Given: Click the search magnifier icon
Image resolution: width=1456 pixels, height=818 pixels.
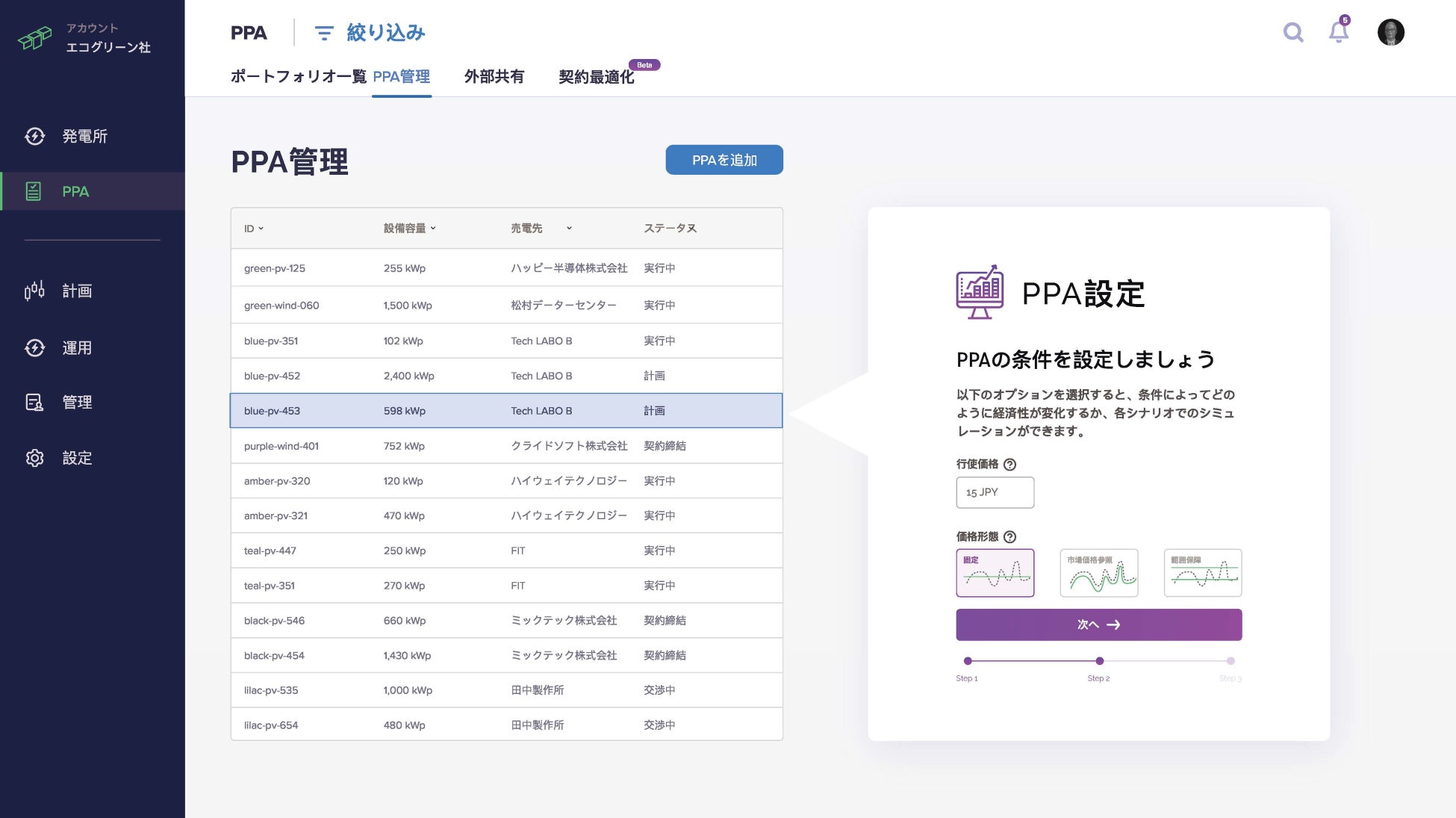Looking at the screenshot, I should (x=1293, y=32).
